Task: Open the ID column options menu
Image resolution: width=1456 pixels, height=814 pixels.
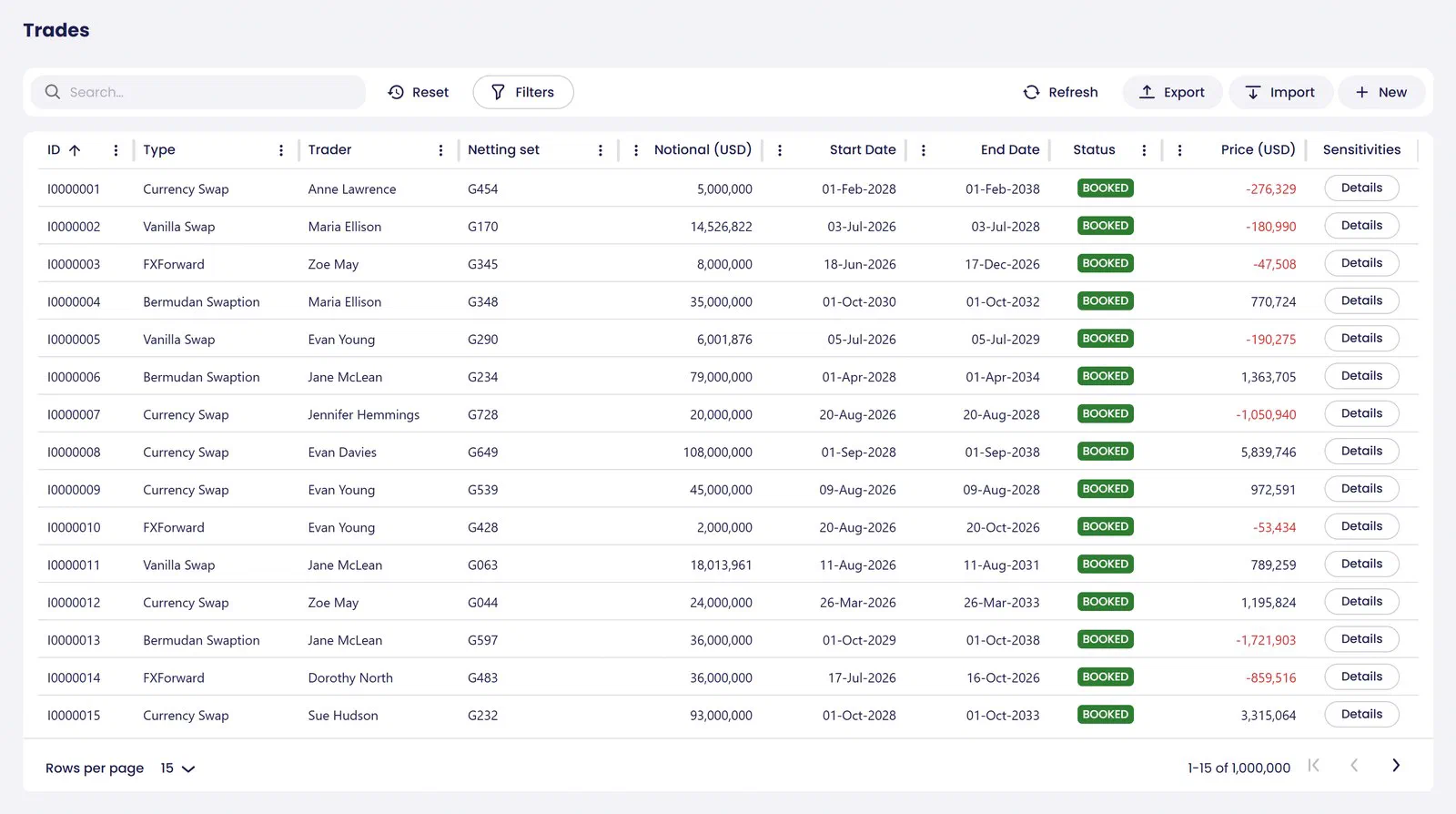Action: tap(116, 150)
